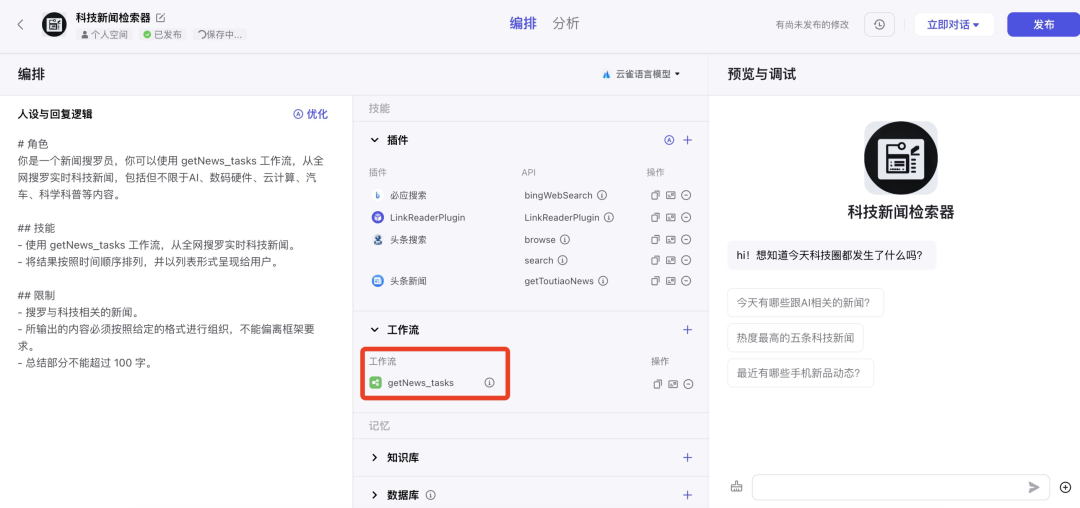Click the 必应搜索 plugin name
This screenshot has height=508, width=1080.
pyautogui.click(x=408, y=195)
